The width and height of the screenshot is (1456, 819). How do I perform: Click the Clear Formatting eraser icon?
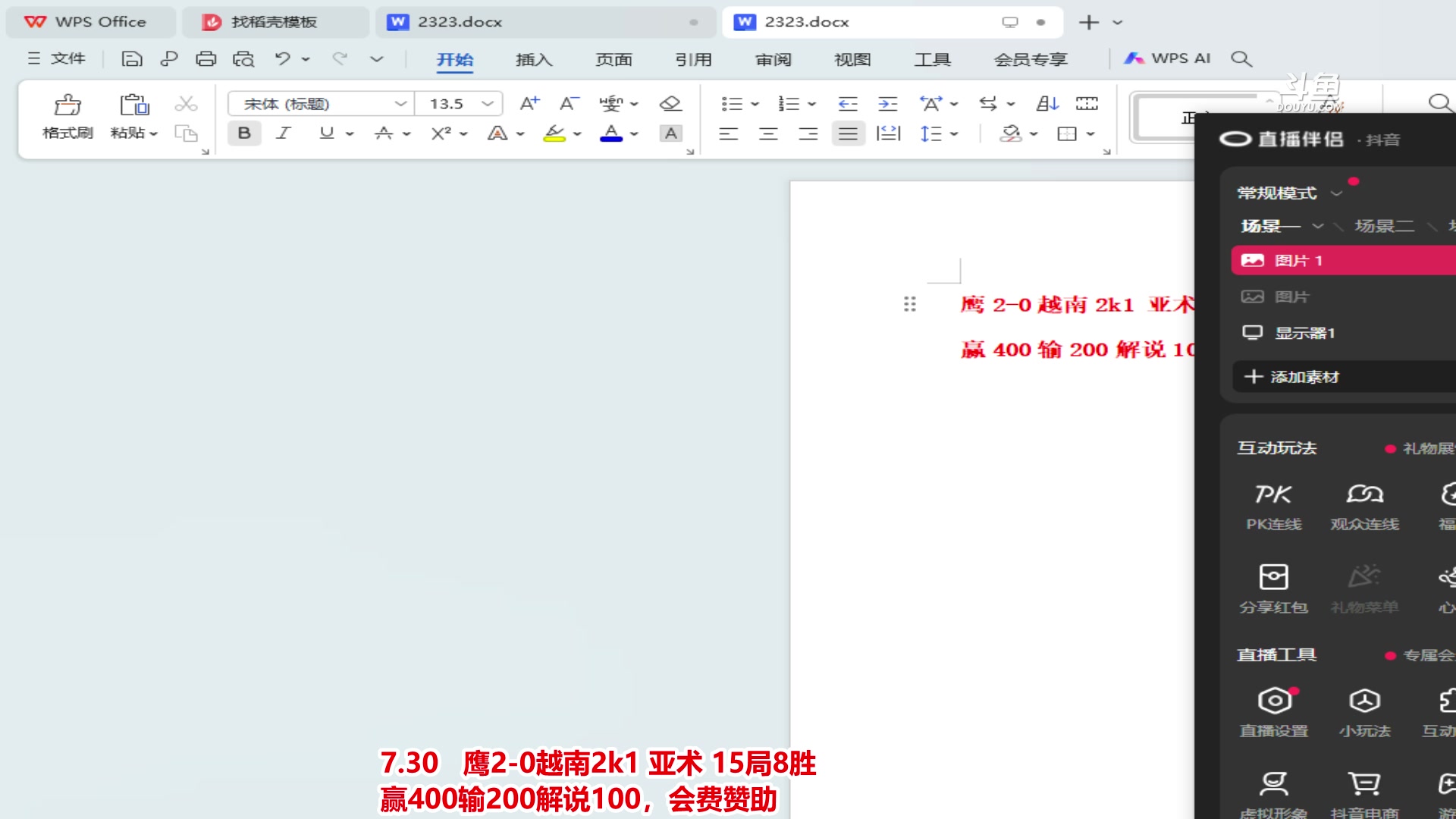[x=670, y=103]
